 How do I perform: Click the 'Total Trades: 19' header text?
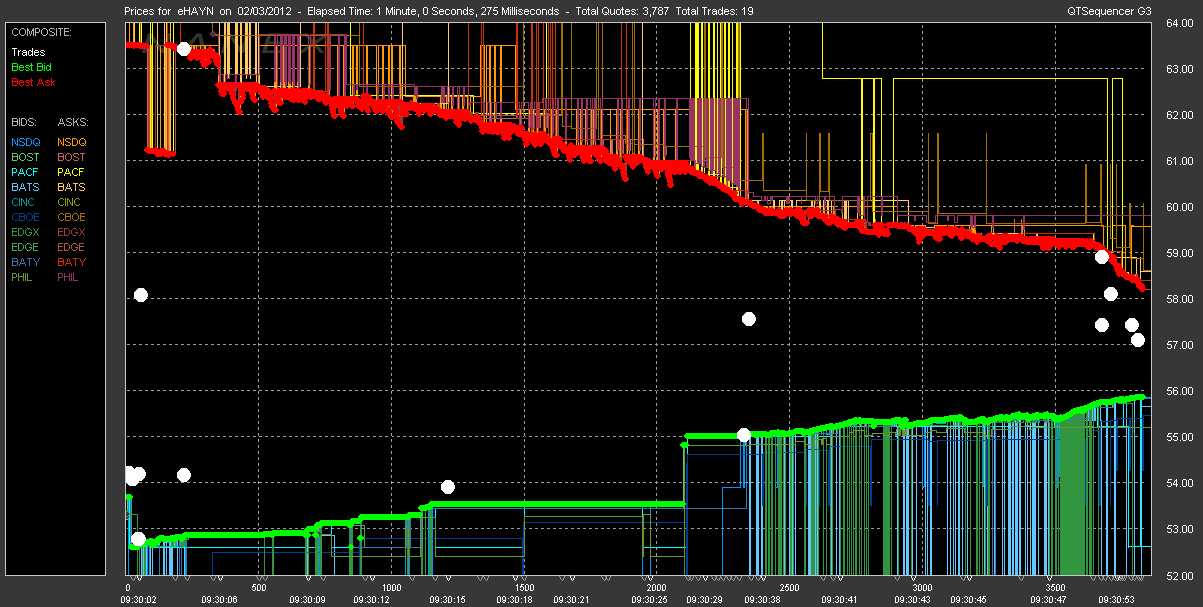point(715,10)
